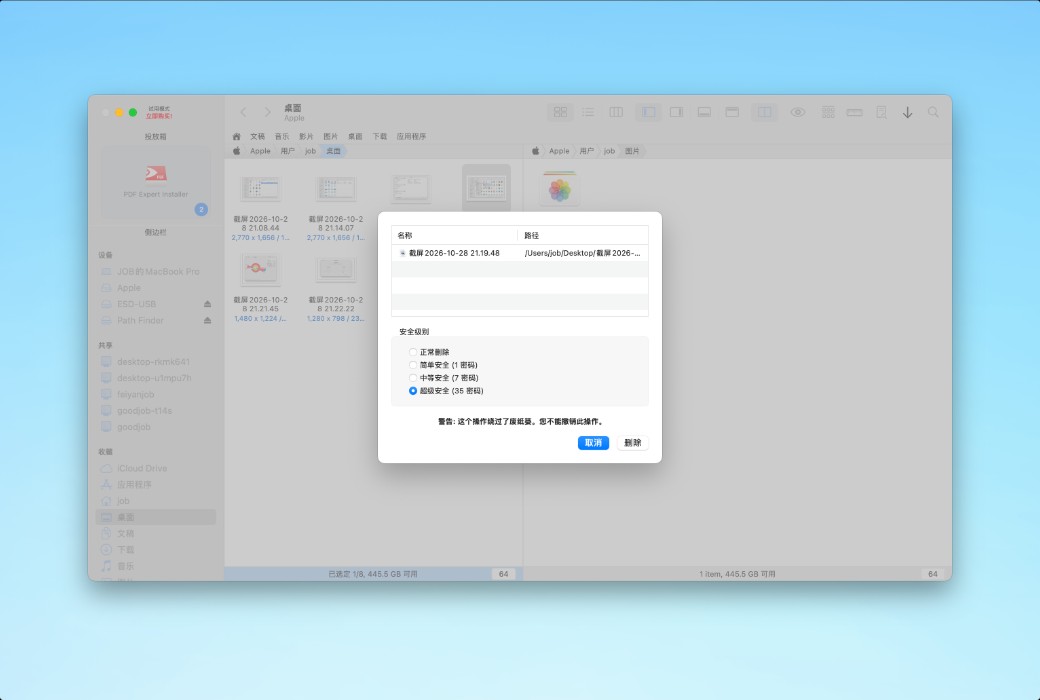The image size is (1040, 700).
Task: Click job in the left pane path bar
Action: [x=310, y=151]
